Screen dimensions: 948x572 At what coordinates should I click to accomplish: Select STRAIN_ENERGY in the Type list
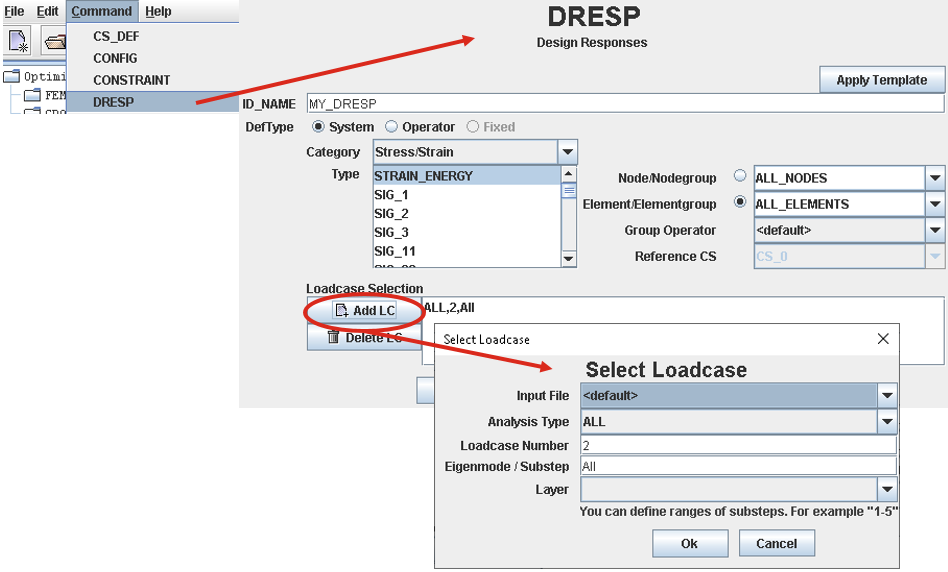coord(467,176)
